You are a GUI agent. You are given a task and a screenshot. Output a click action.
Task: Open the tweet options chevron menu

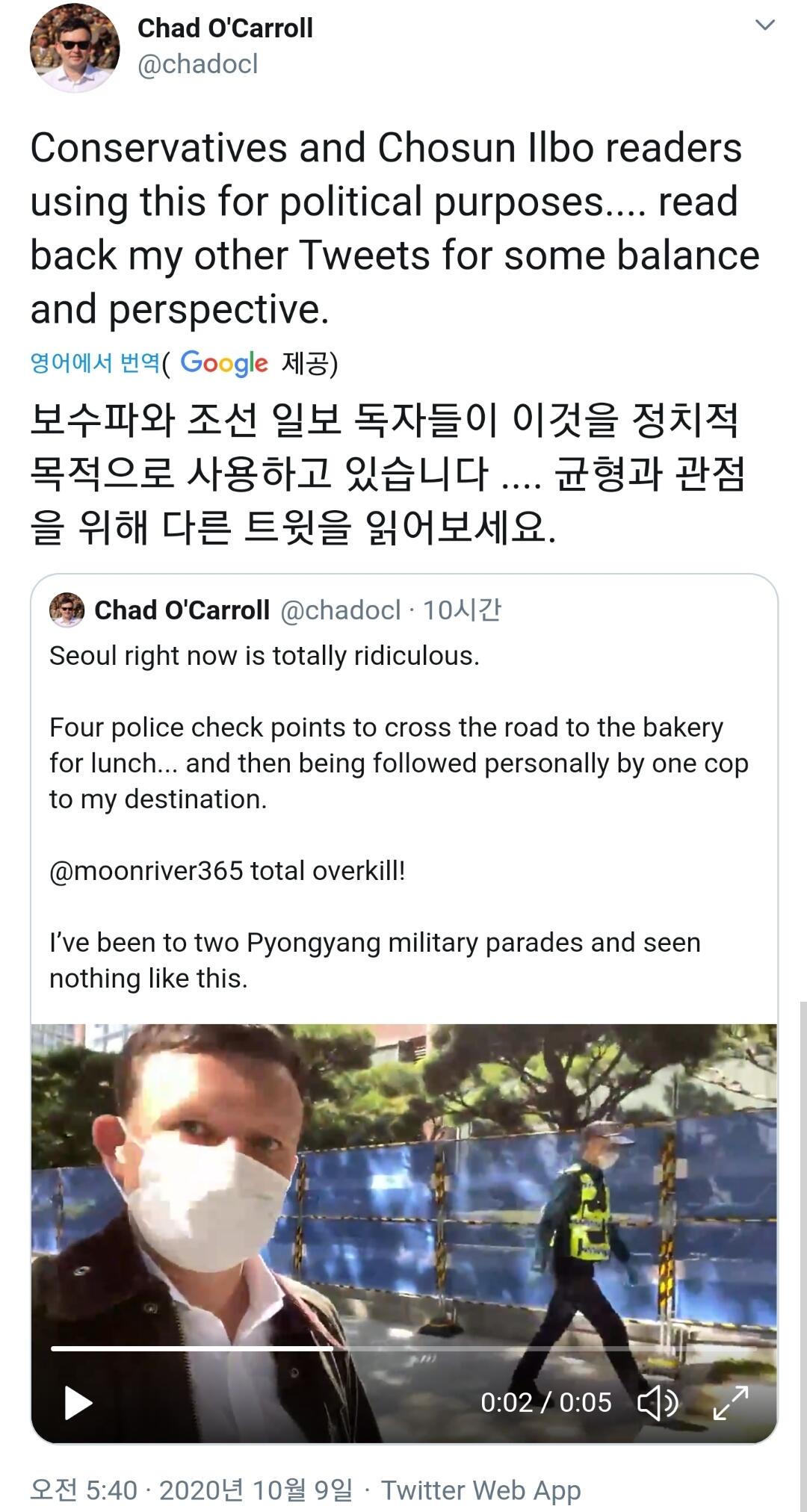(x=764, y=25)
